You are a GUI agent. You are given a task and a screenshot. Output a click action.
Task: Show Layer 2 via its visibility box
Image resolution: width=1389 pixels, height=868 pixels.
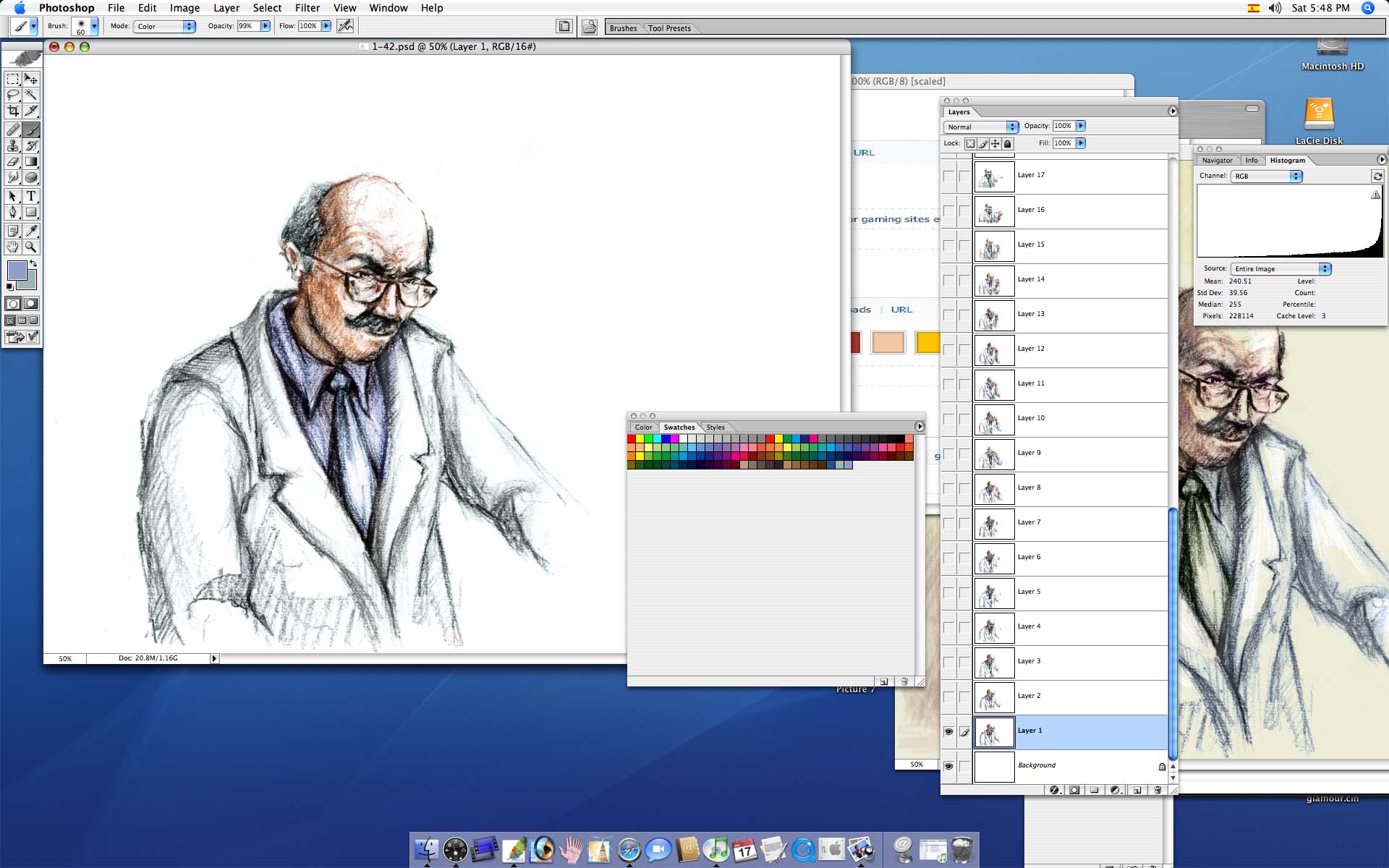(x=948, y=697)
